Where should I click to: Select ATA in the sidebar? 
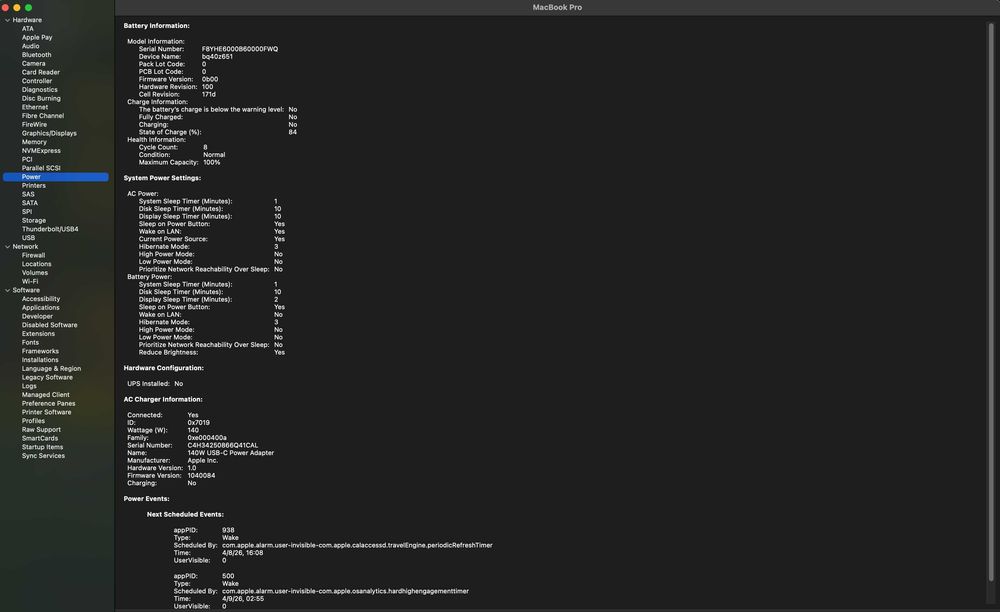[x=27, y=29]
